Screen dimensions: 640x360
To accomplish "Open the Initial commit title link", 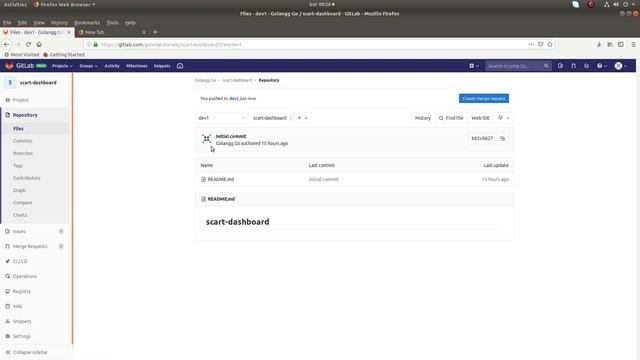I will click(x=231, y=136).
